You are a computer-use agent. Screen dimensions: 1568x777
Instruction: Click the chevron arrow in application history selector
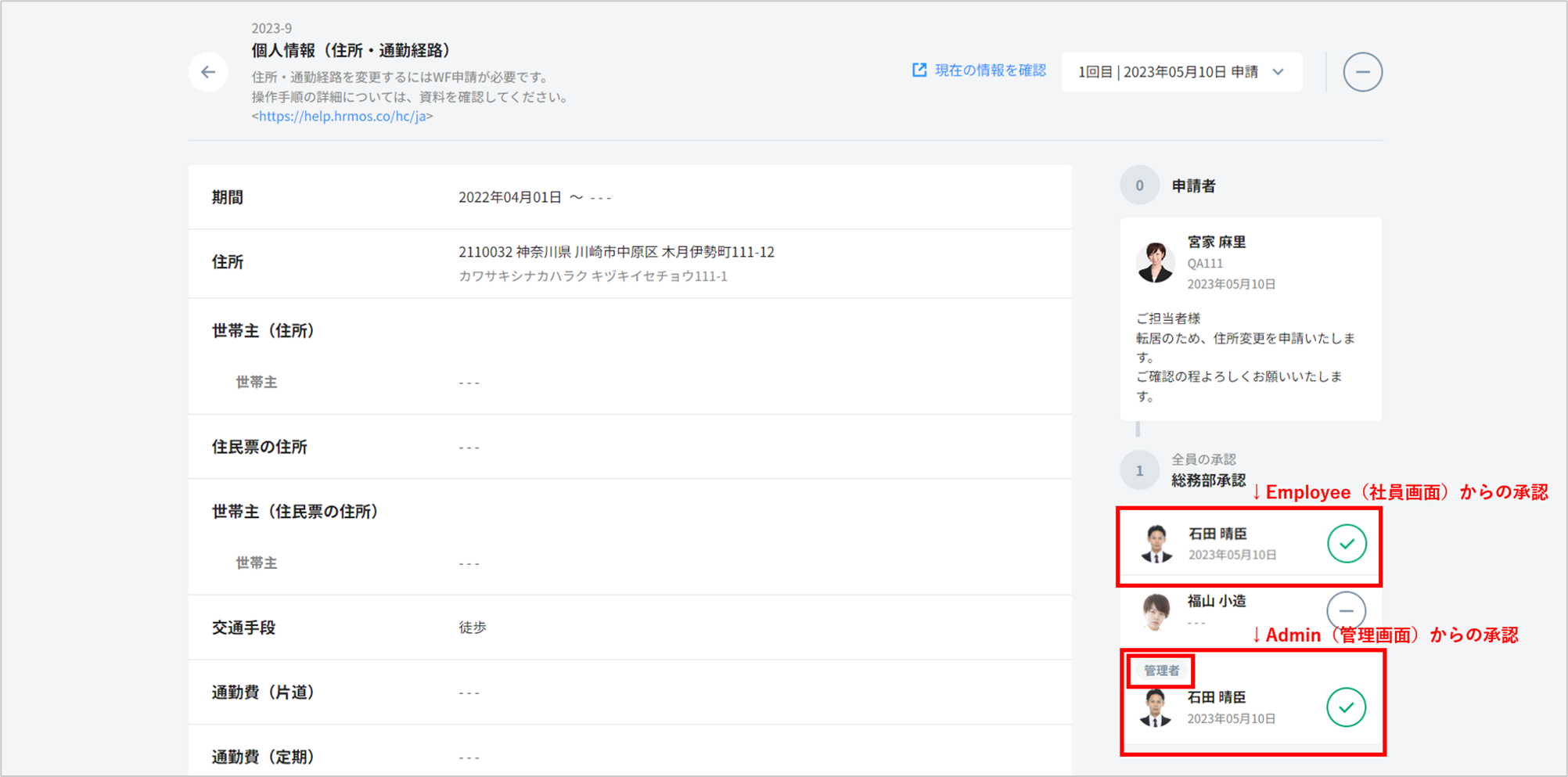[1278, 72]
